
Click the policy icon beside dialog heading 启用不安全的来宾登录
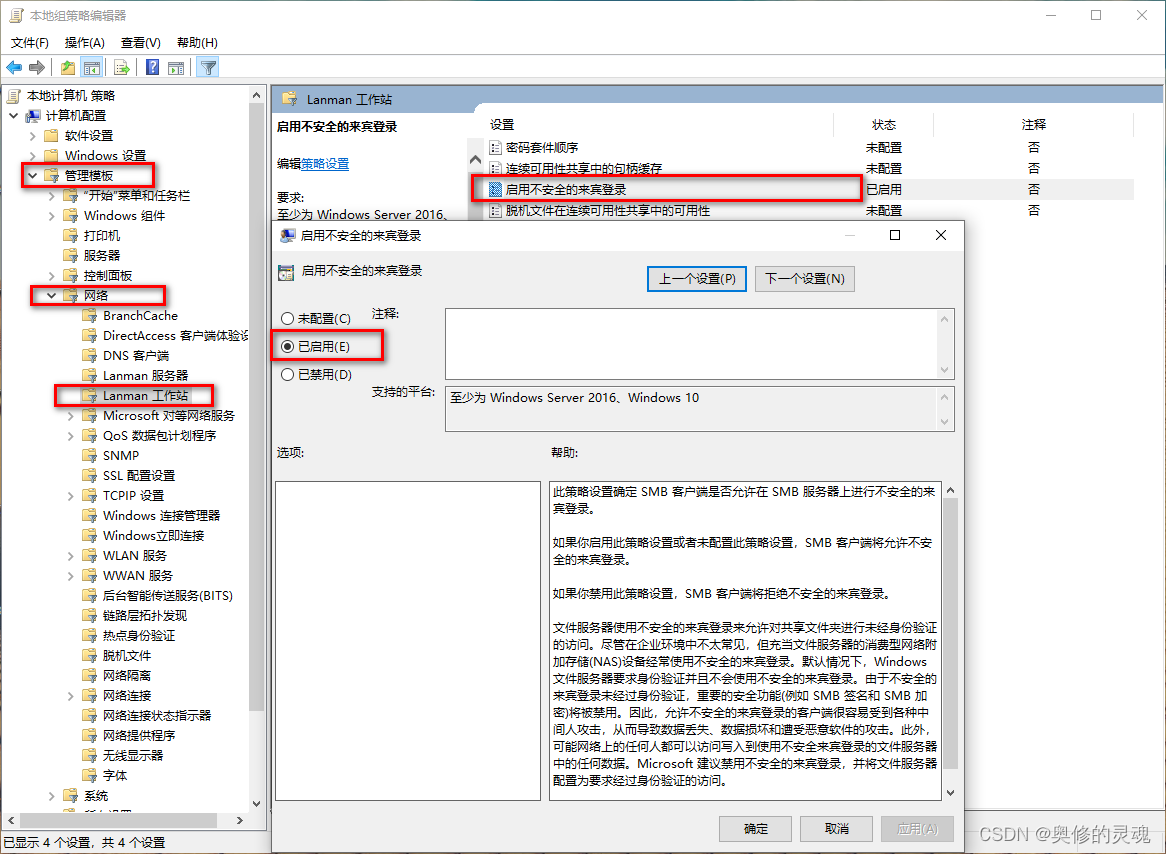point(286,272)
